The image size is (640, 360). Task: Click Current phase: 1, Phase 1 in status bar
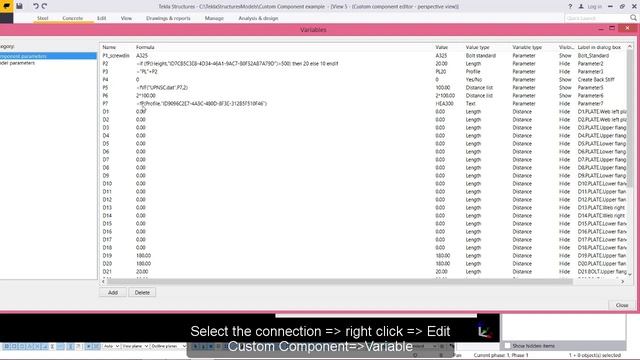501,356
